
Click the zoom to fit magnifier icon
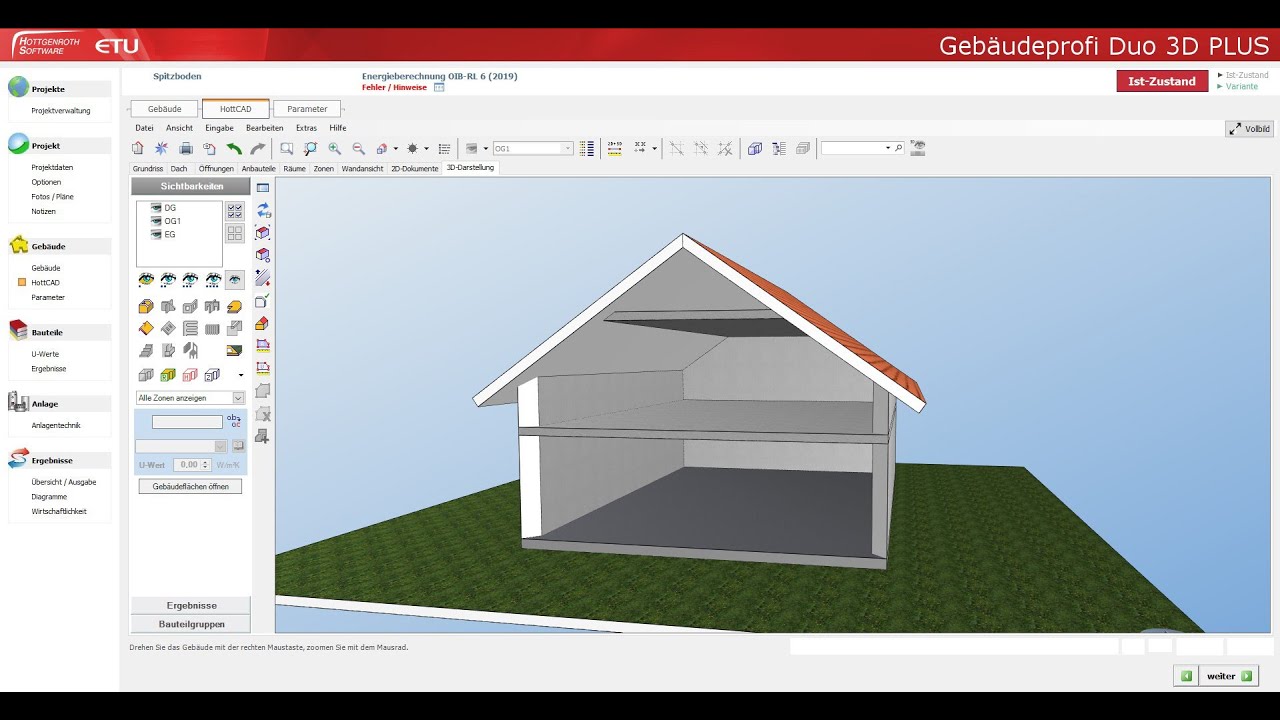311,148
